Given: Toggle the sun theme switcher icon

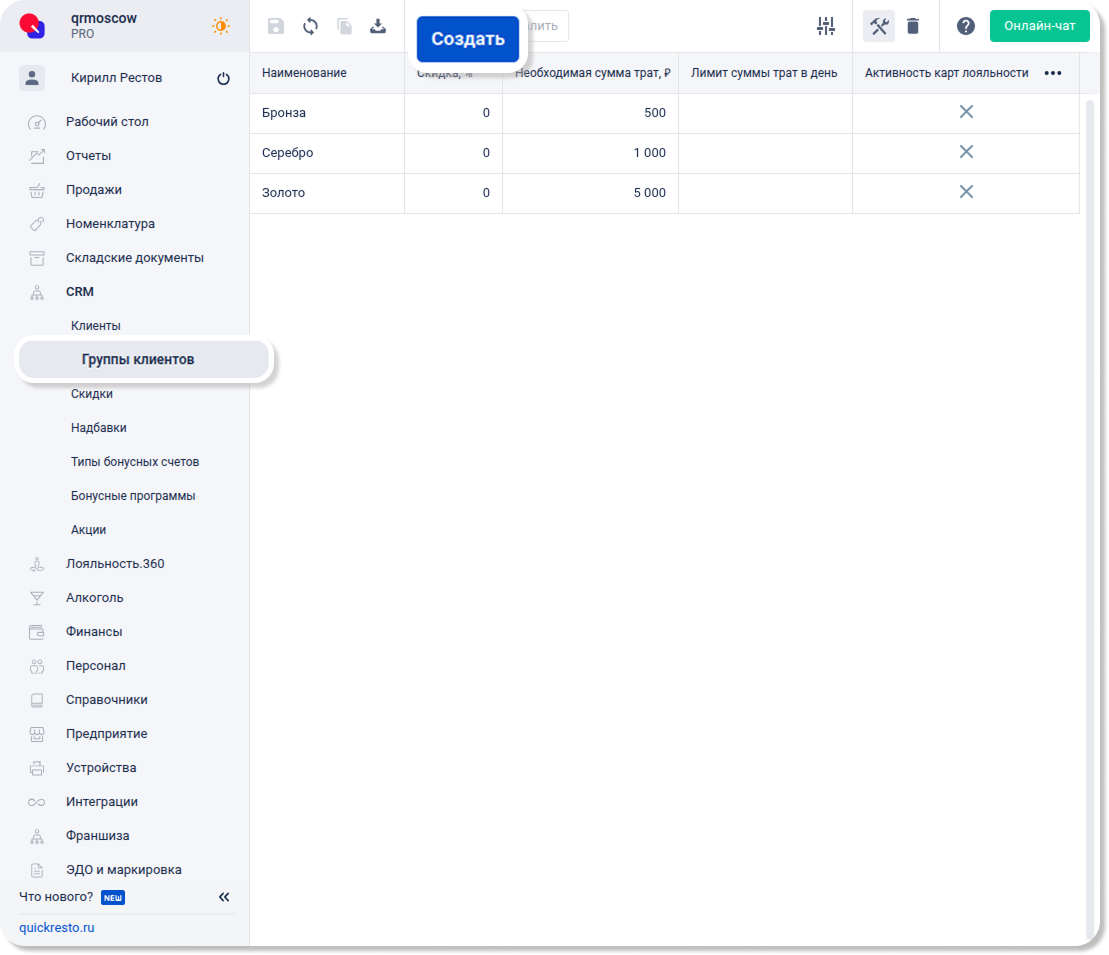Looking at the screenshot, I should click(221, 26).
